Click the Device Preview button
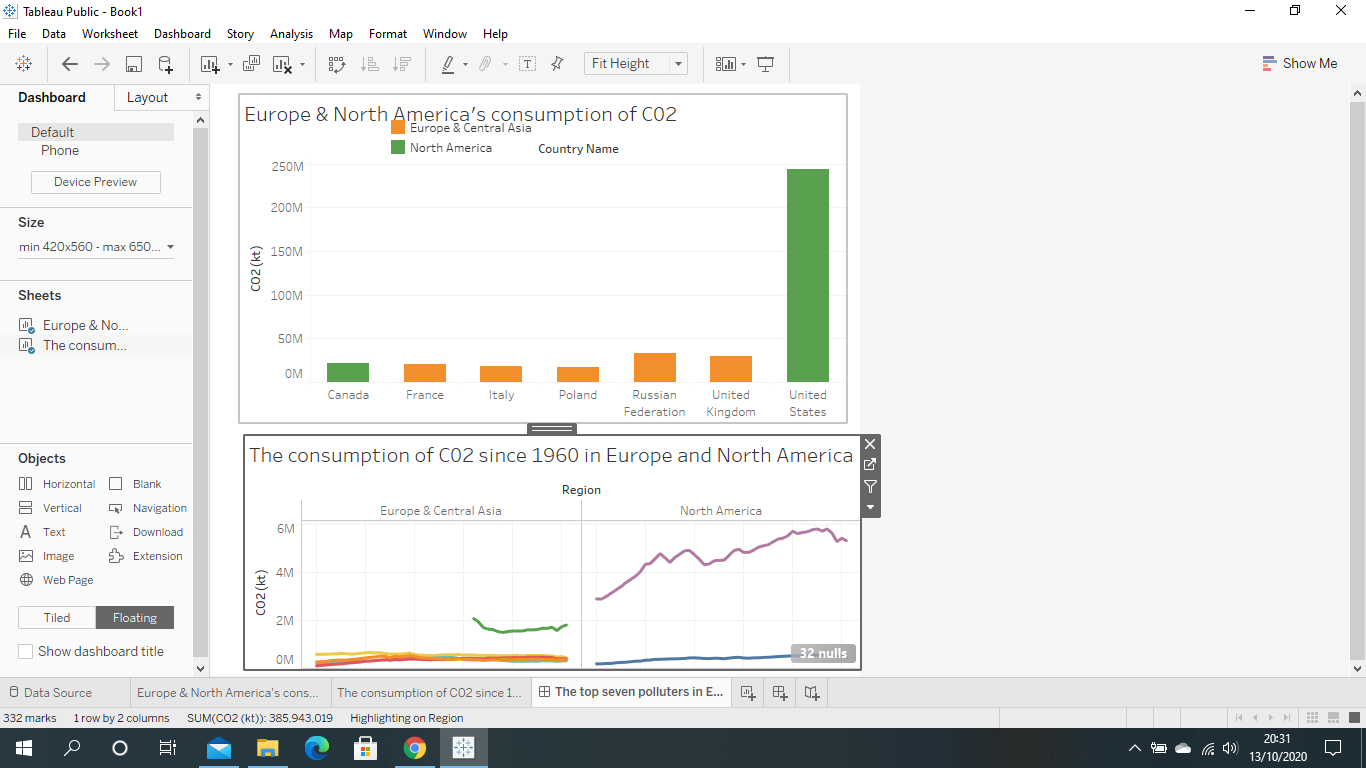The image size is (1366, 768). pos(96,182)
